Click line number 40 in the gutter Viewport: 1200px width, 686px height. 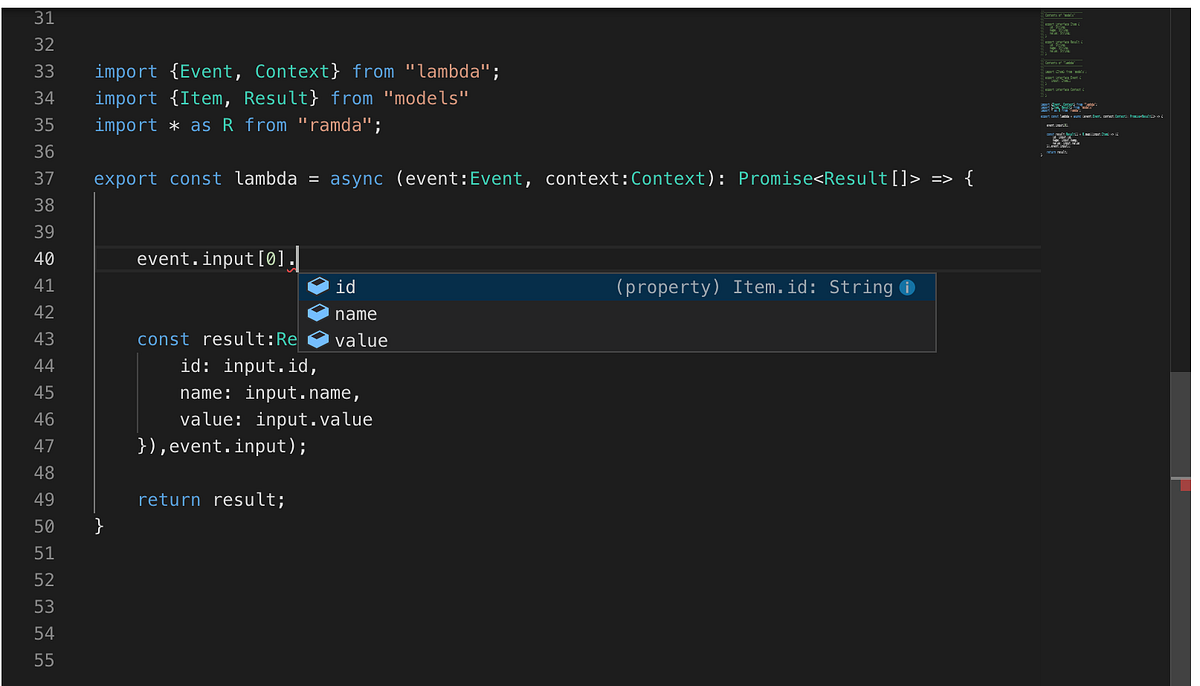[45, 258]
